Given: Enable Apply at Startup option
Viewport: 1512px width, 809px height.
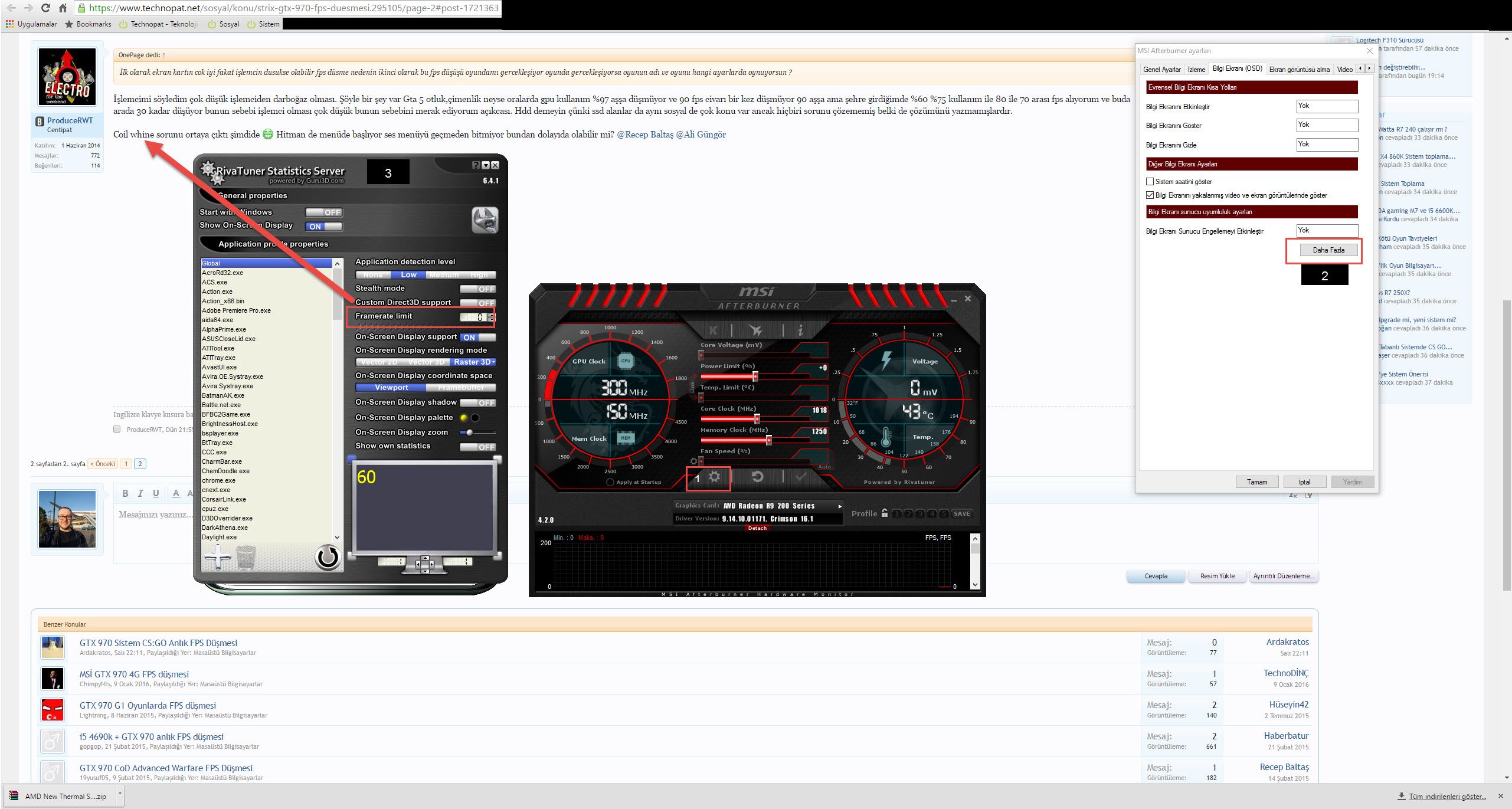Looking at the screenshot, I should 610,483.
